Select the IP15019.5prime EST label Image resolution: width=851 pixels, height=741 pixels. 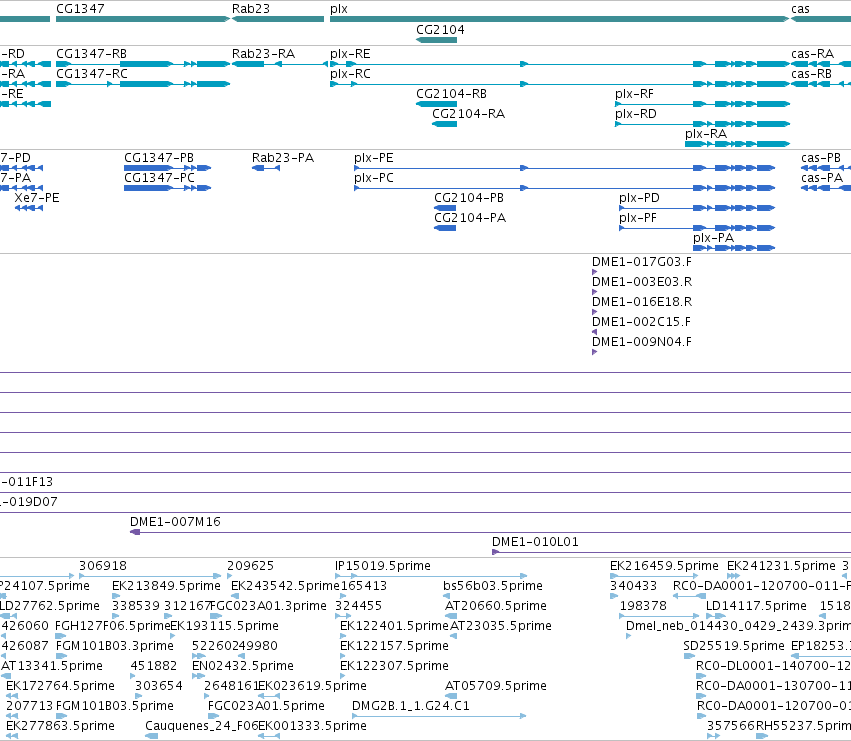point(383,566)
